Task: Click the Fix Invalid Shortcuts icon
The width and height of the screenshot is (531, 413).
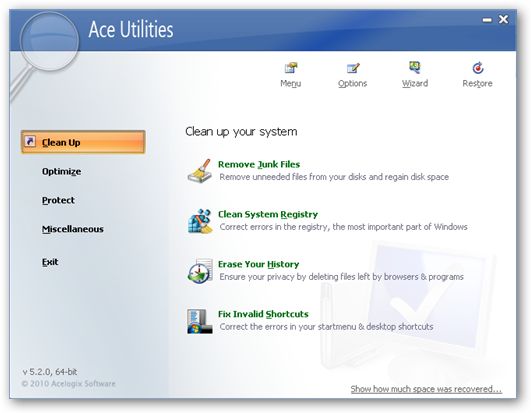Action: [200, 321]
